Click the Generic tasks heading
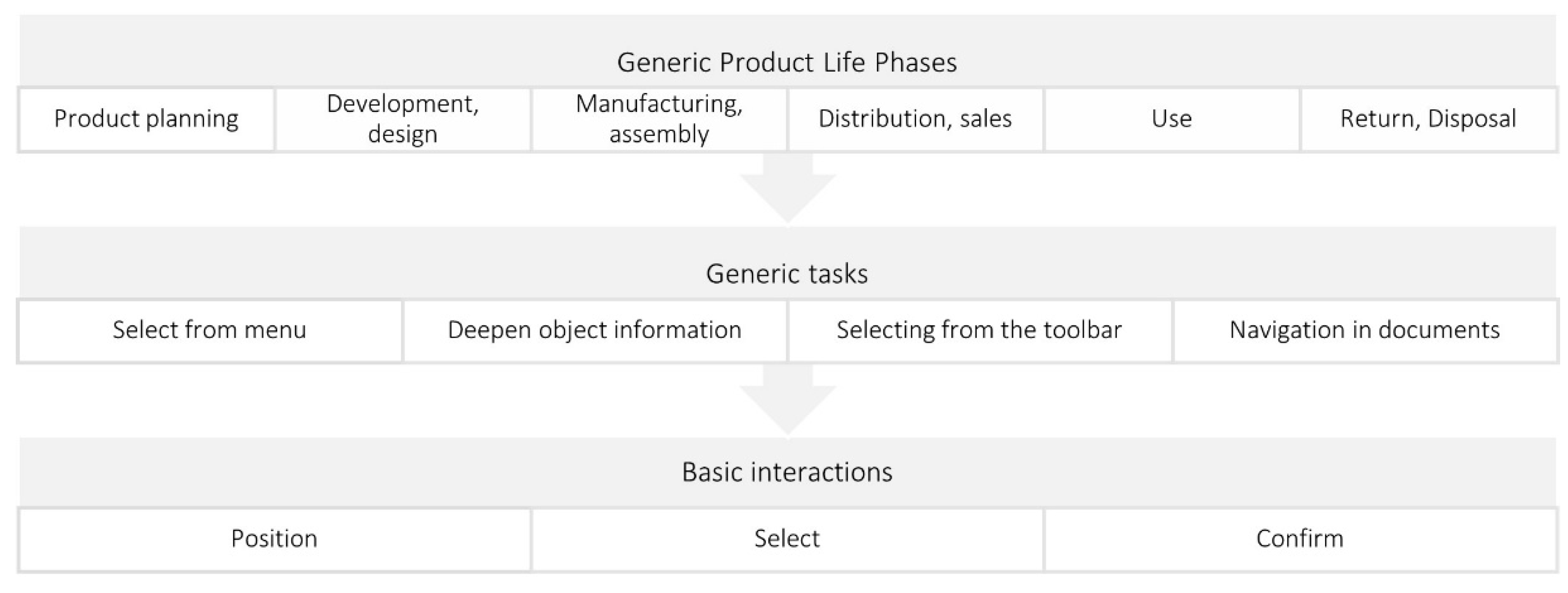 [x=787, y=274]
